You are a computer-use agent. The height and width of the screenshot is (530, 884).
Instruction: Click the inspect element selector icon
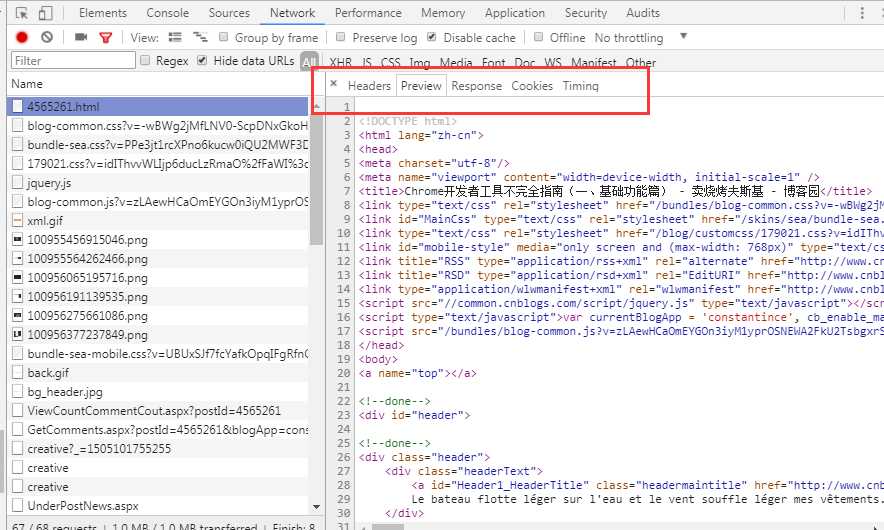pyautogui.click(x=22, y=13)
